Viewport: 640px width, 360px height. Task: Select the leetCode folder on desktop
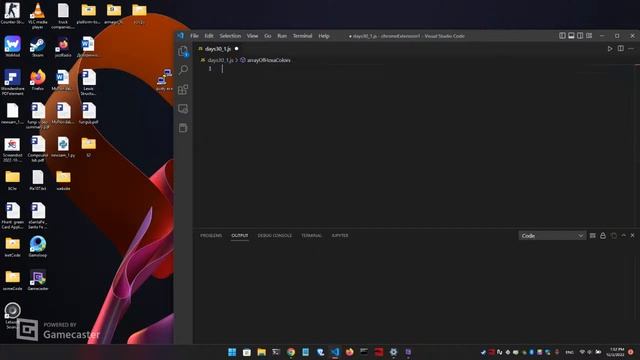[12, 247]
